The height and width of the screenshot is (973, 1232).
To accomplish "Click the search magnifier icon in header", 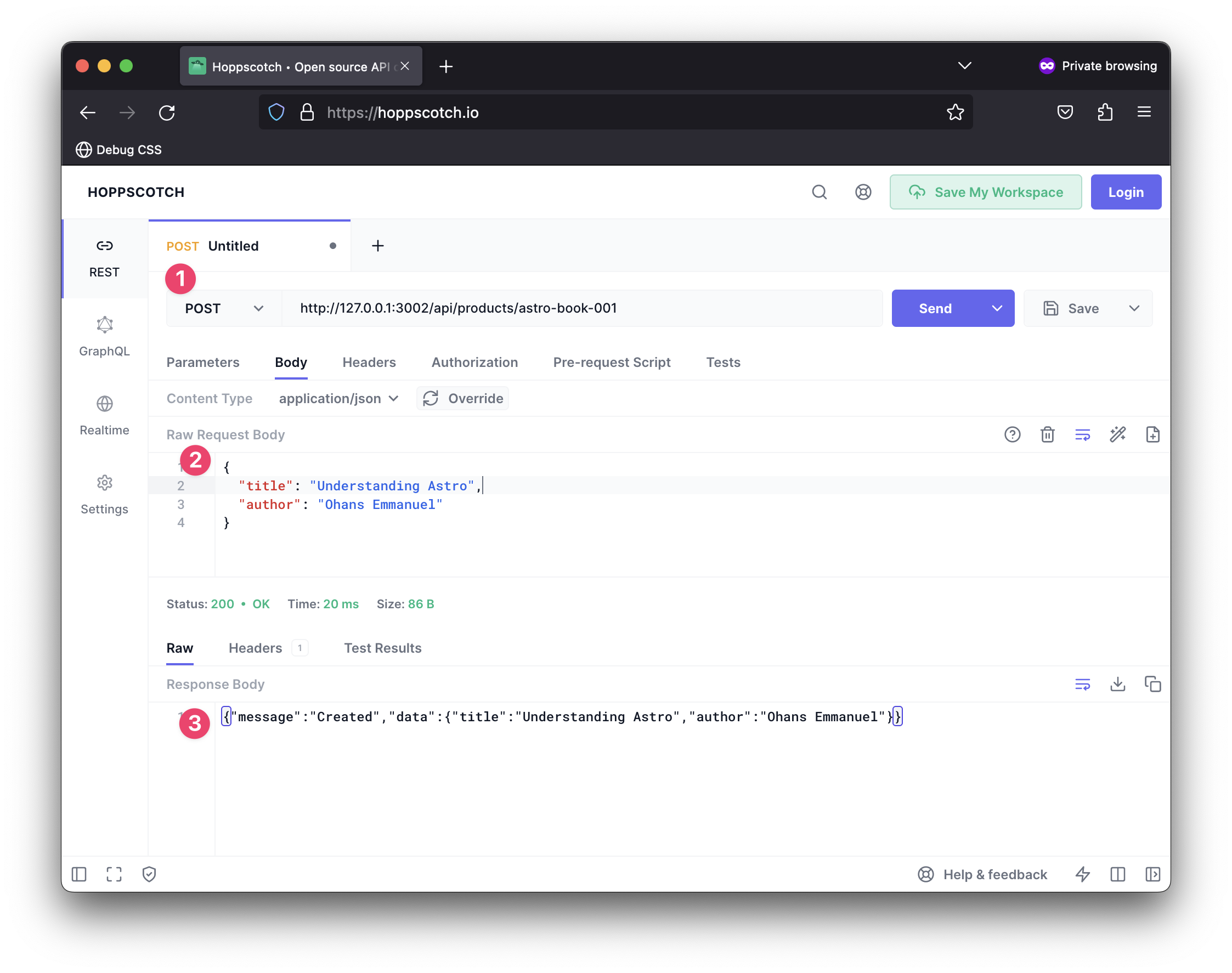I will 819,193.
